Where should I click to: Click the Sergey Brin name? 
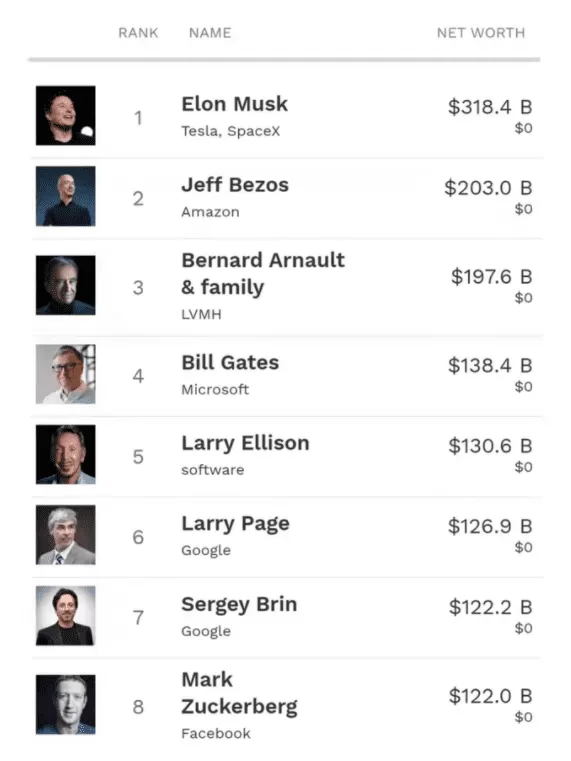click(239, 605)
